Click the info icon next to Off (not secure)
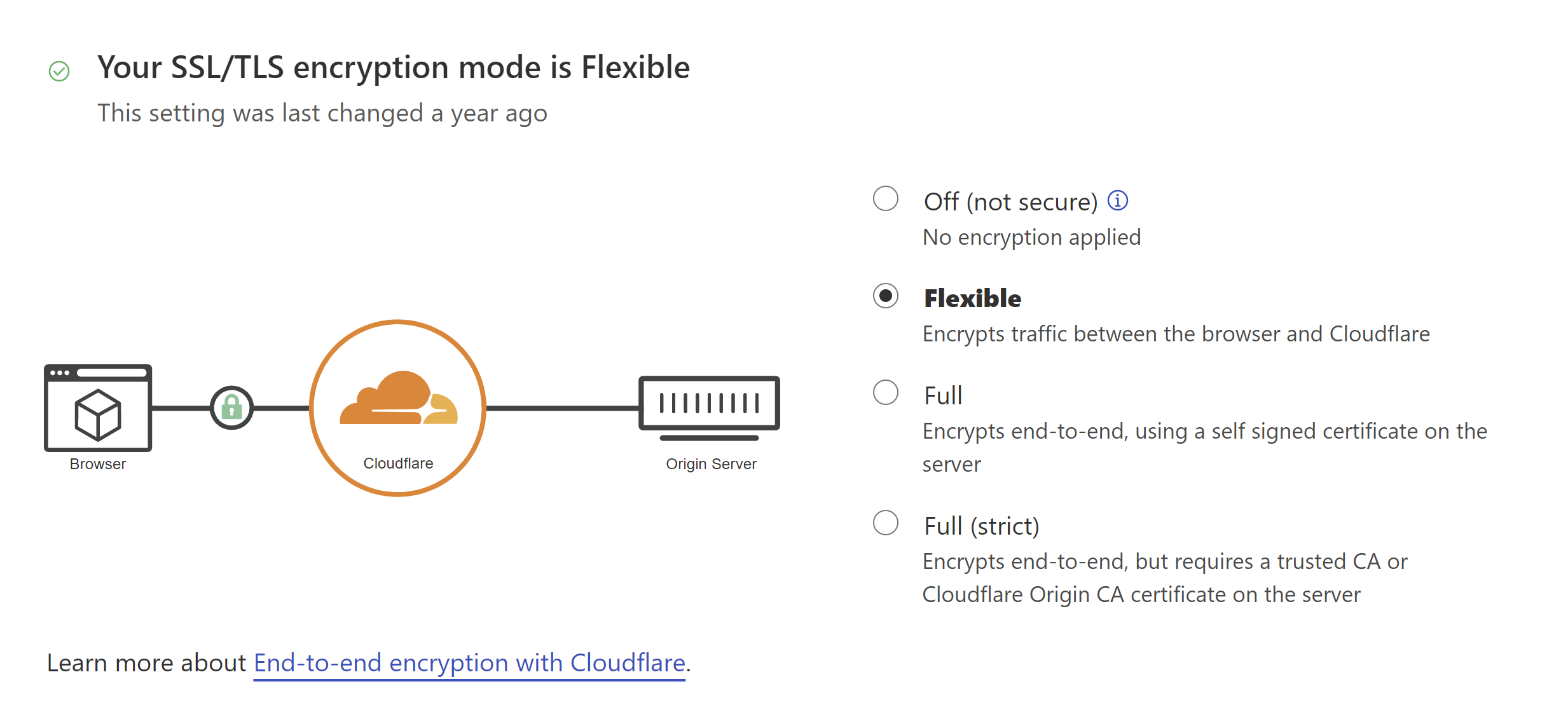 tap(1118, 200)
